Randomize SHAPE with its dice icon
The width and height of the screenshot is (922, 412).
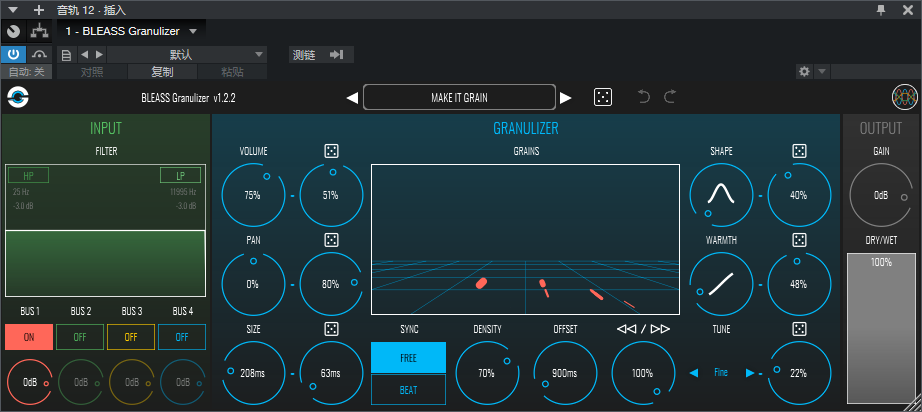click(x=799, y=151)
